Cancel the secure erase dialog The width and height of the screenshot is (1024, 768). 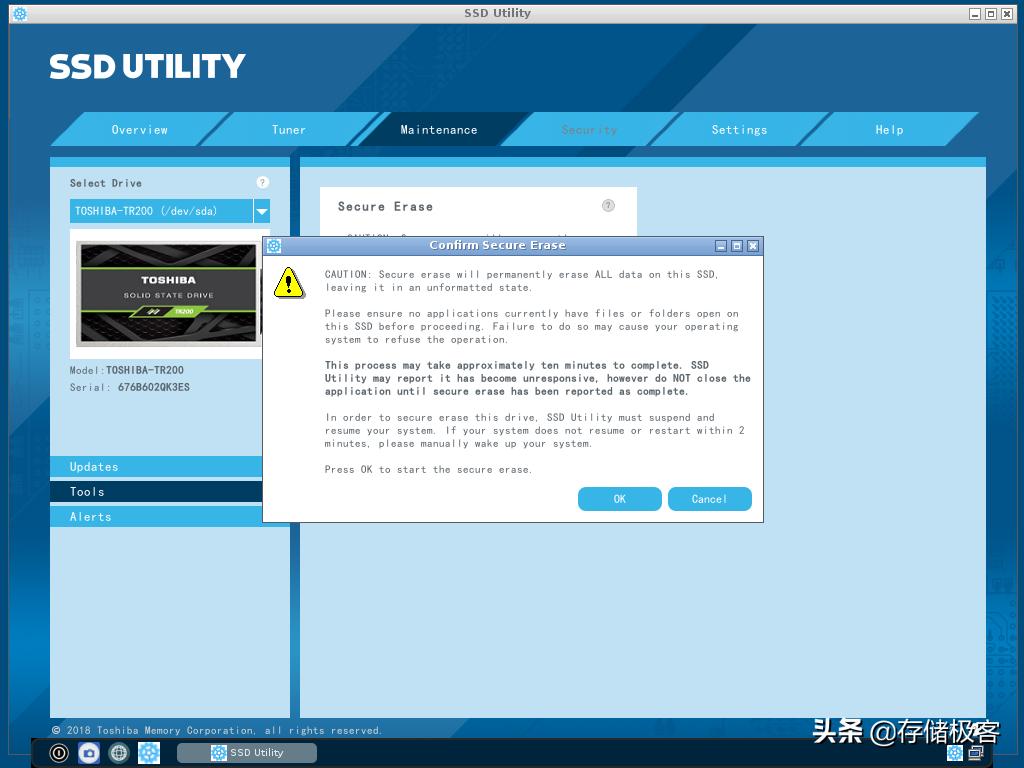[709, 499]
